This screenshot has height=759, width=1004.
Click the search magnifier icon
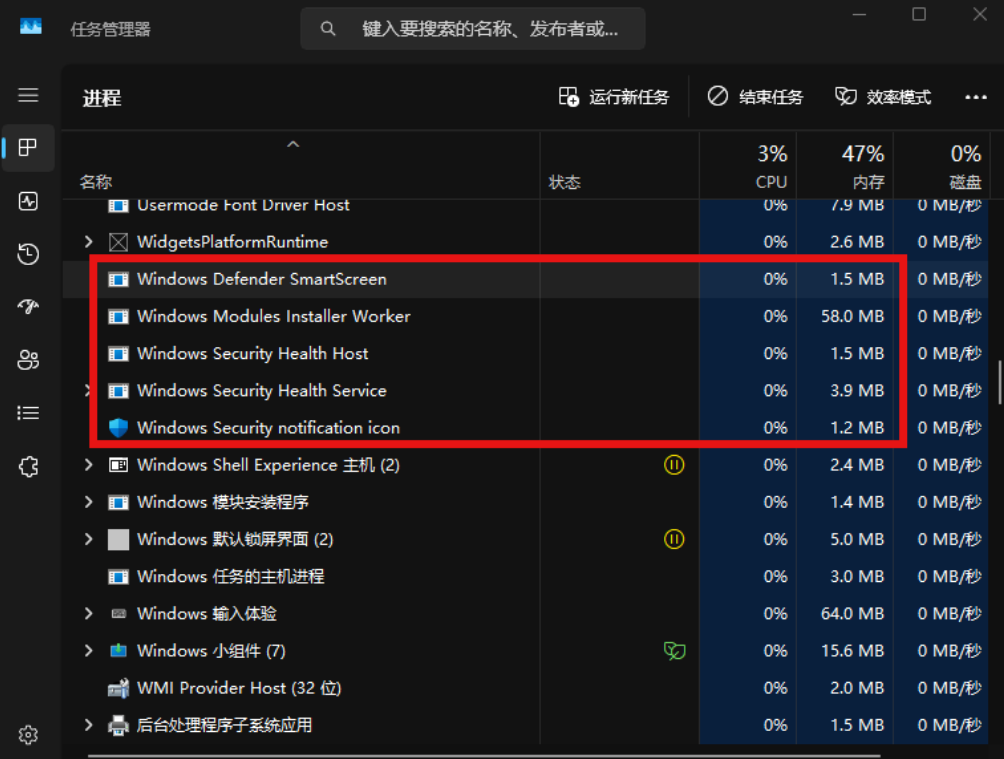[x=328, y=29]
